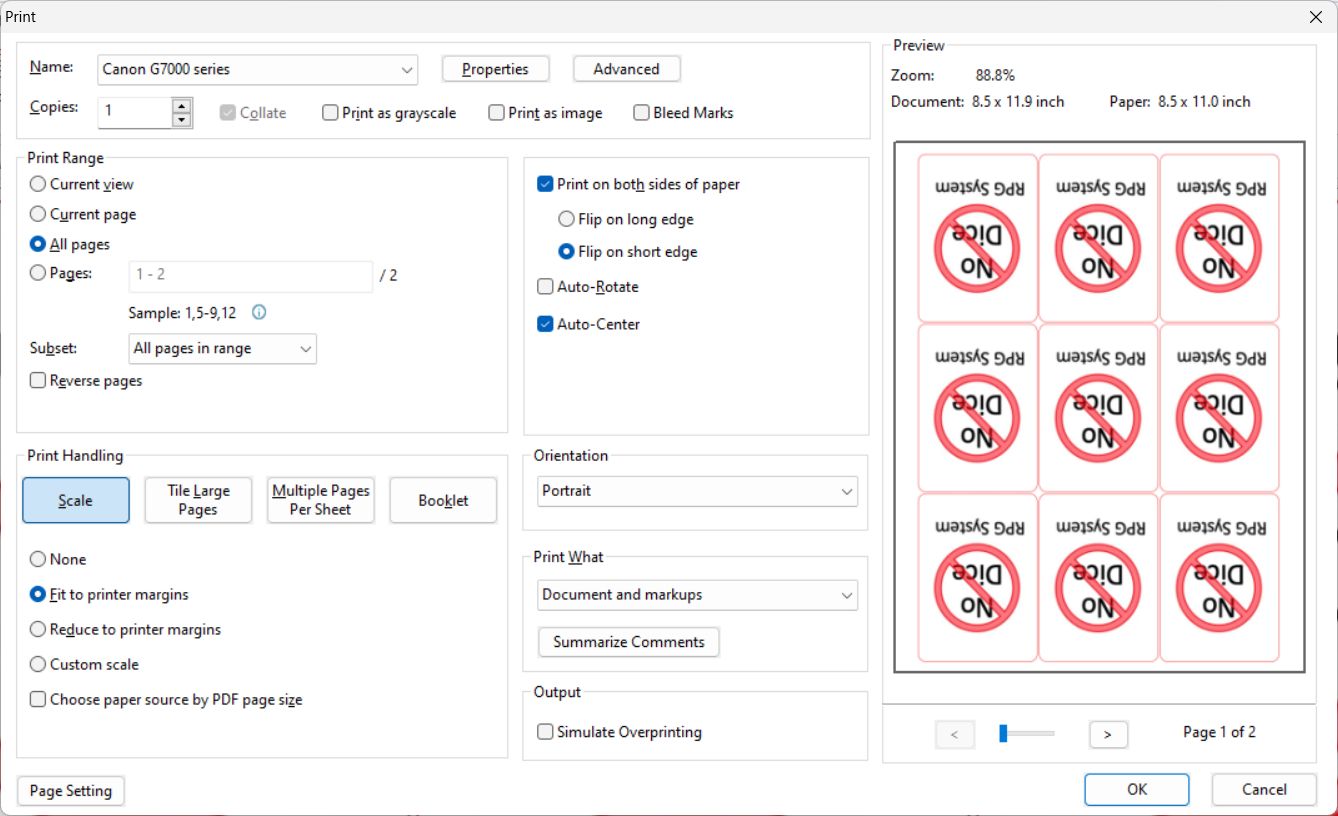
Task: Switch to Multiple Pages Per Sheet mode
Action: 320,500
